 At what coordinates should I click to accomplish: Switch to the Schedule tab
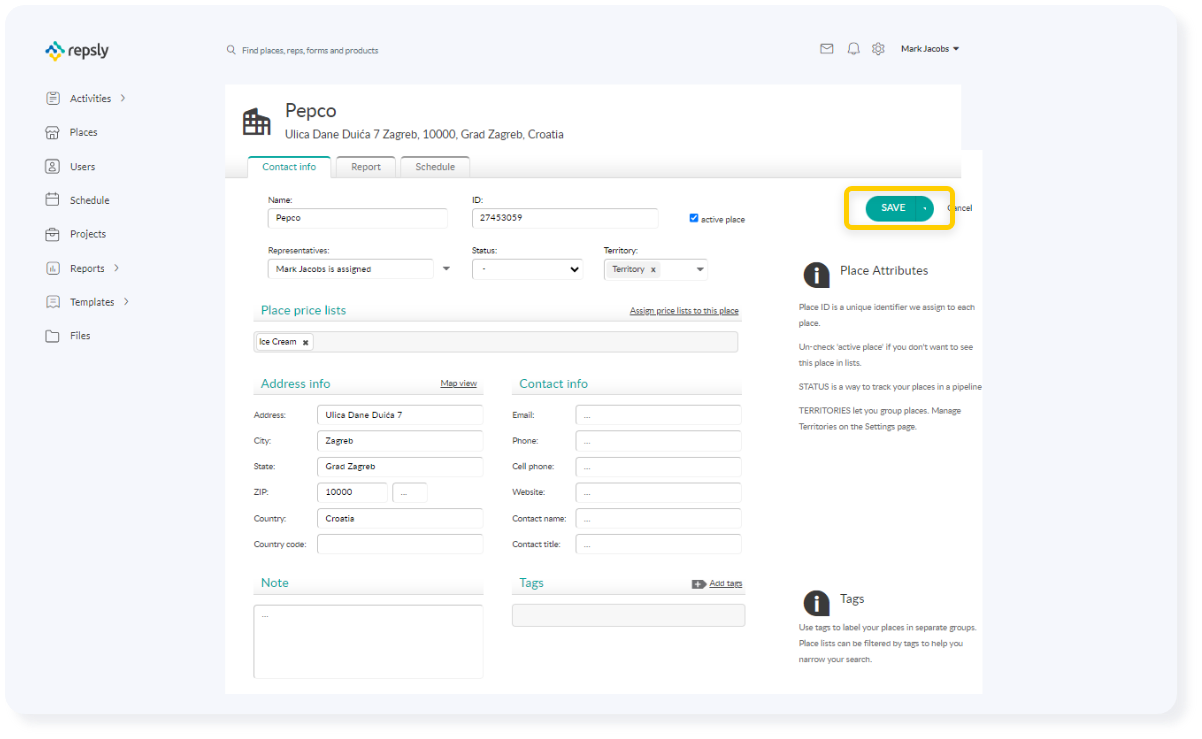[435, 167]
